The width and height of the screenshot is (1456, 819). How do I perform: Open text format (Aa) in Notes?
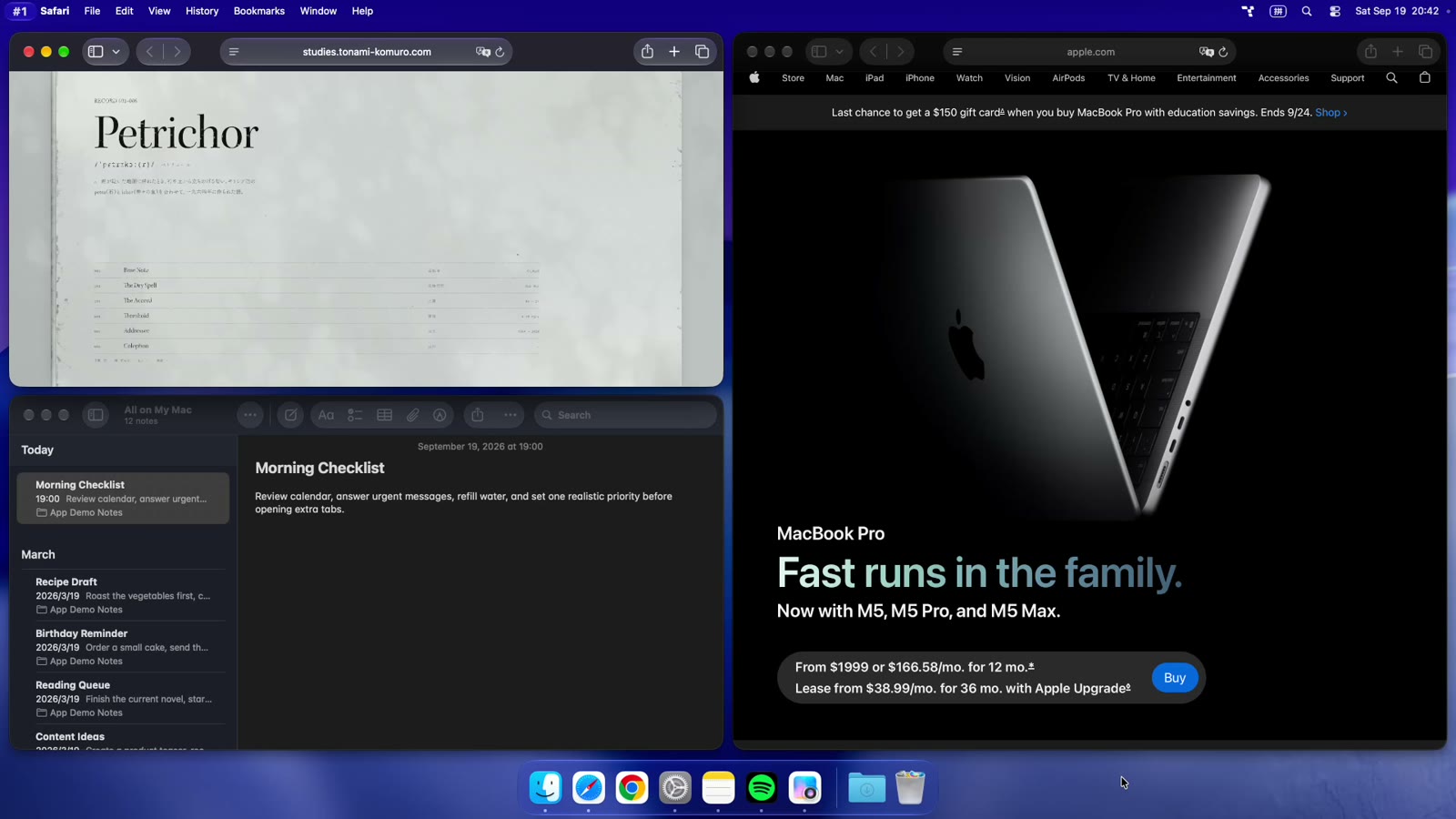326,415
